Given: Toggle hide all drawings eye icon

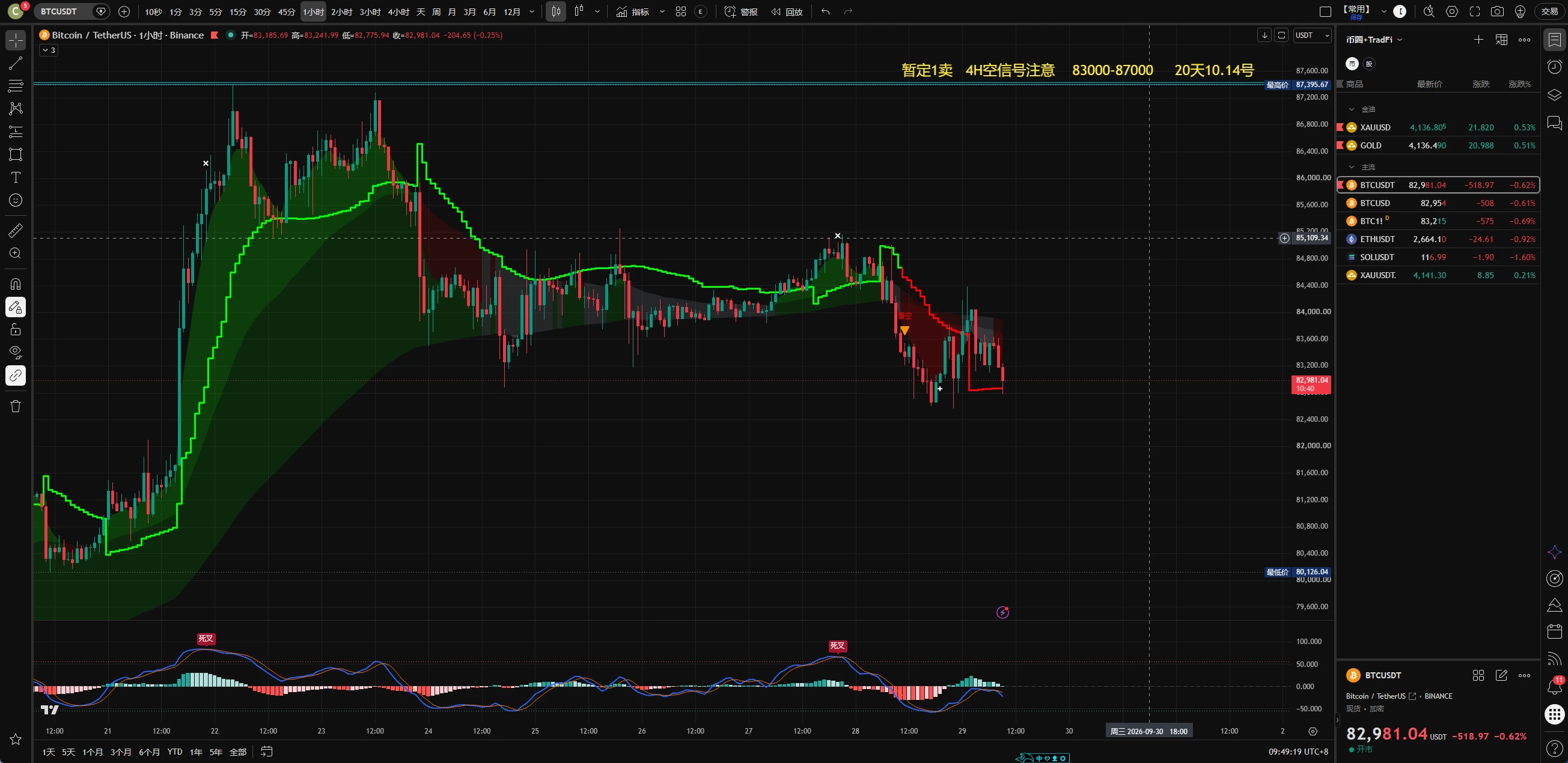Looking at the screenshot, I should coord(16,352).
